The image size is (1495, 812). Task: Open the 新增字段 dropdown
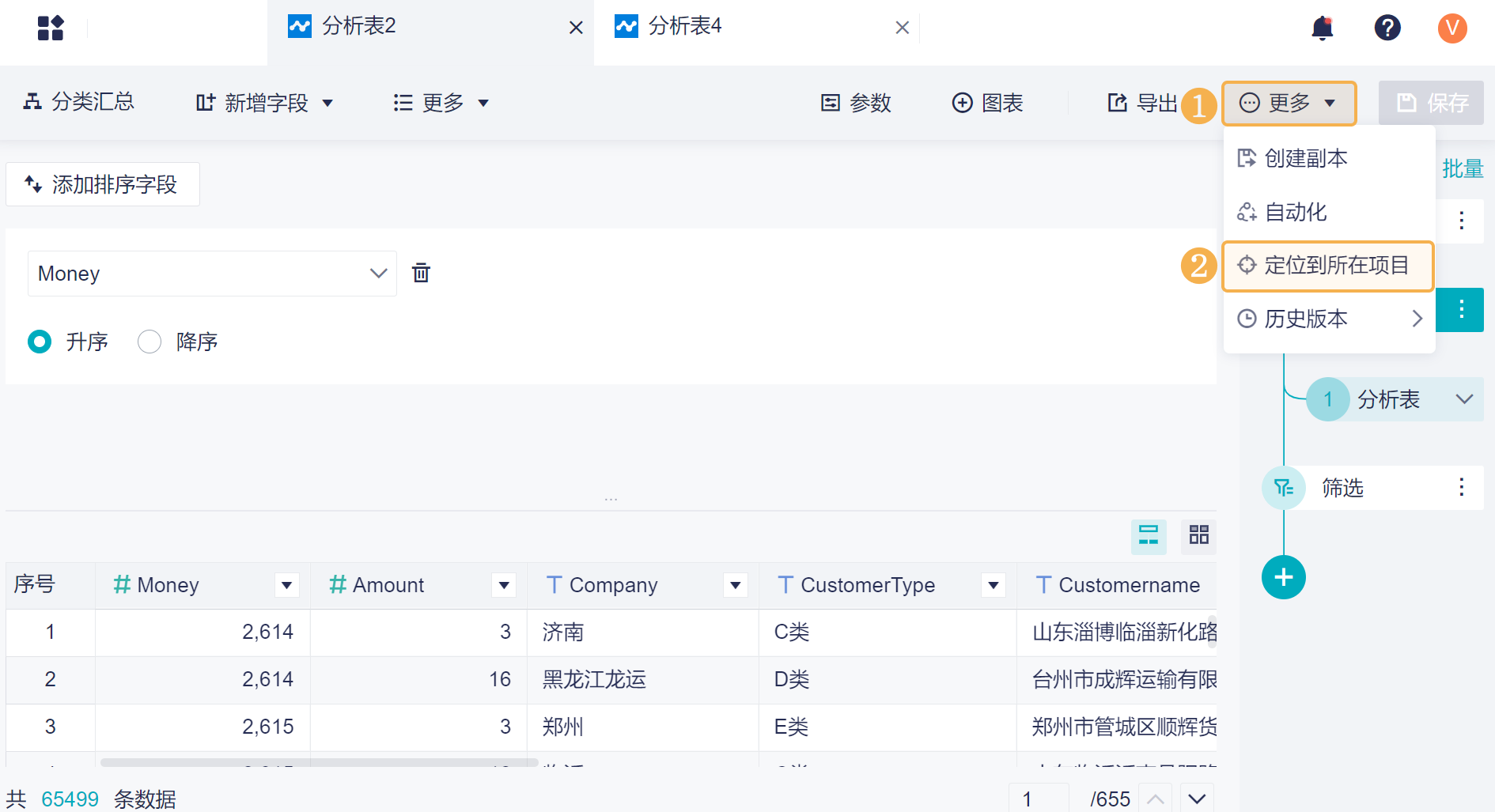pos(265,103)
